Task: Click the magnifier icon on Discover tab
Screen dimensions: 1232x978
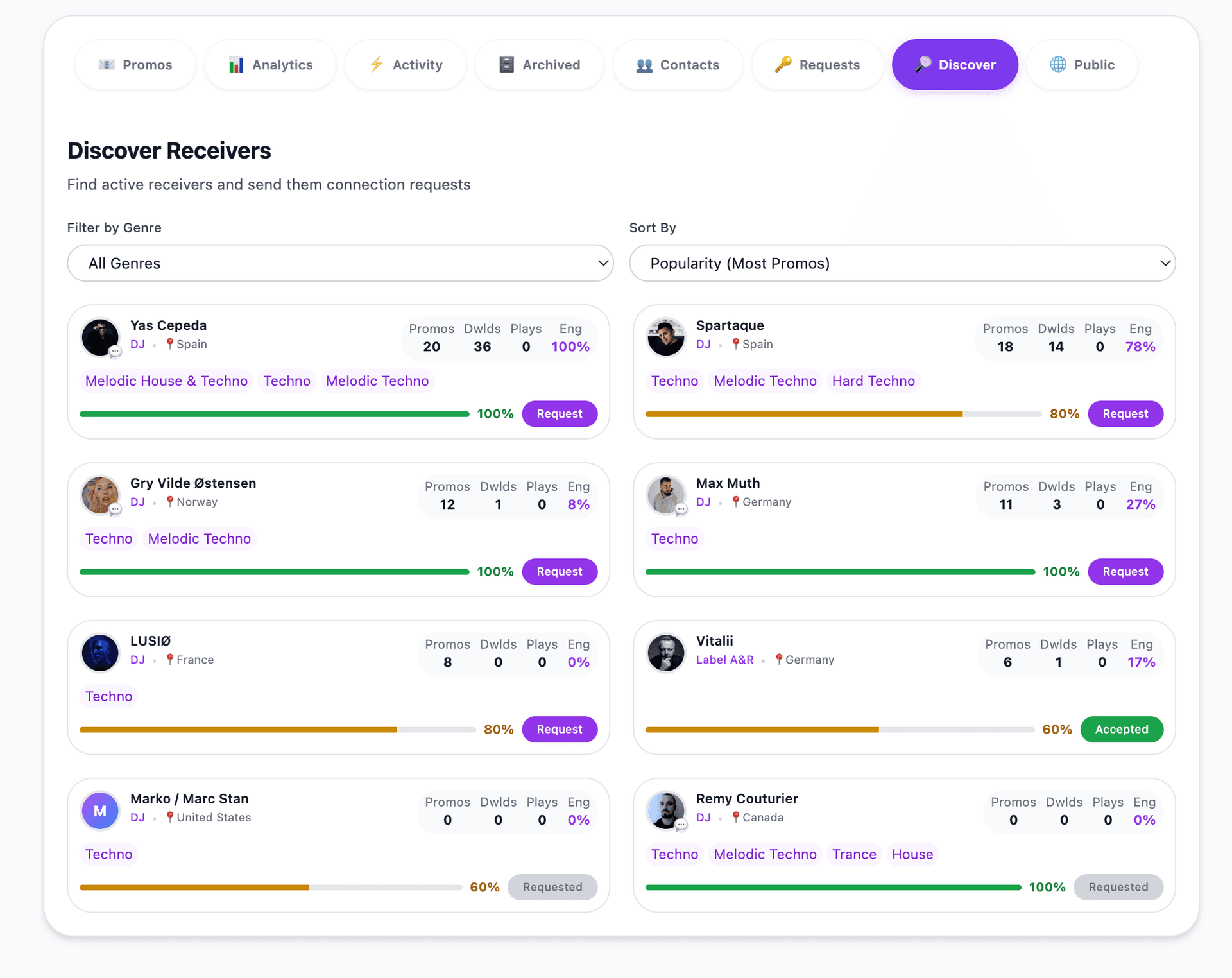Action: pos(923,64)
